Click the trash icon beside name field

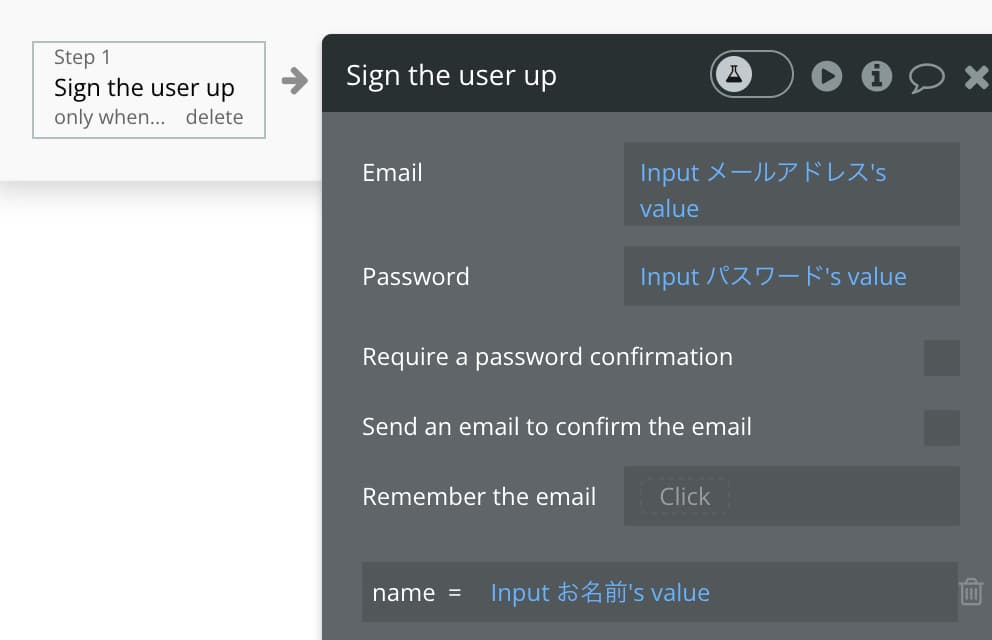971,592
